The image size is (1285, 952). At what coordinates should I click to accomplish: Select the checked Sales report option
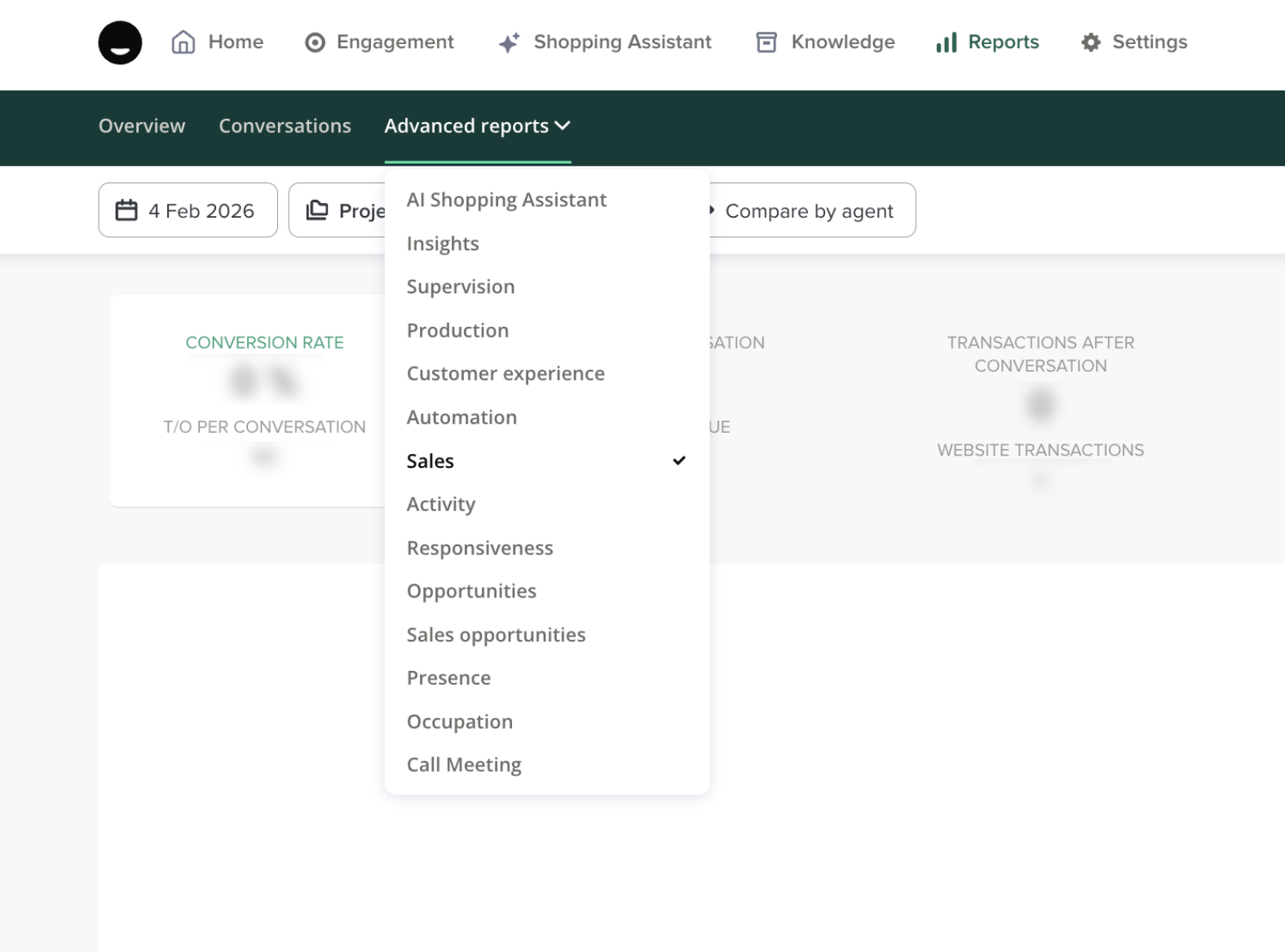[x=431, y=461]
